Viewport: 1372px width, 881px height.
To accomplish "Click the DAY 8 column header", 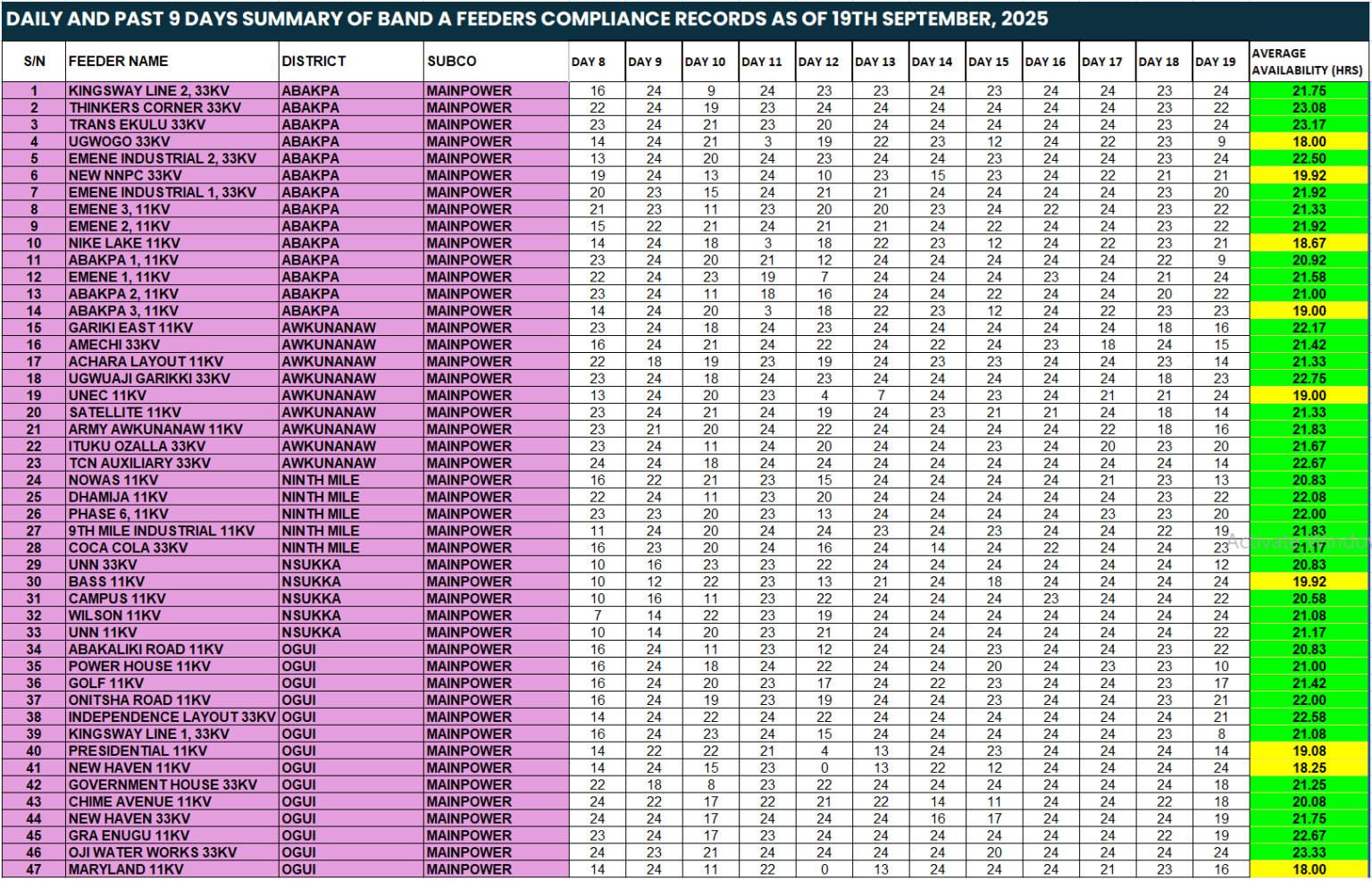I will (589, 62).
